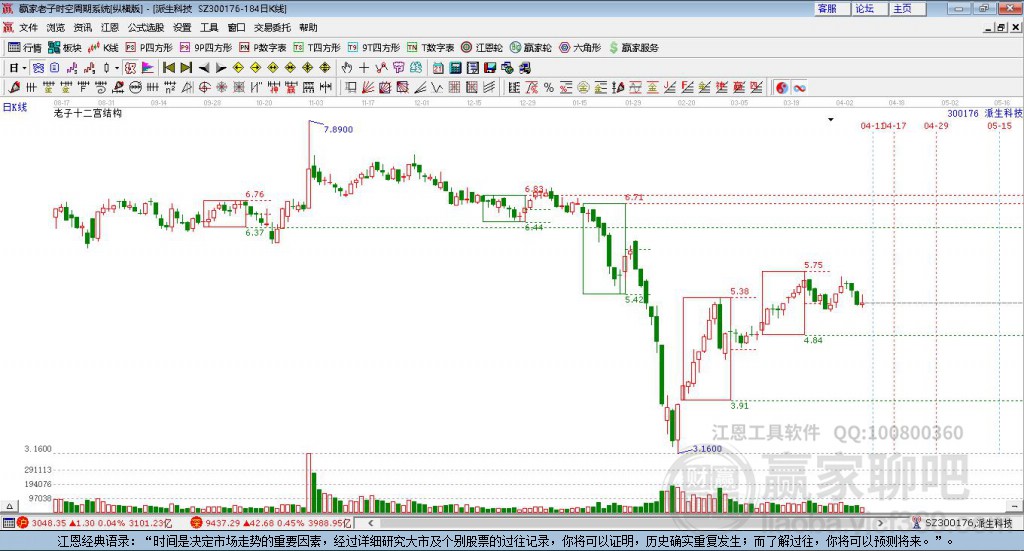Click the yin-yang taiji icon

pyautogui.click(x=782, y=88)
